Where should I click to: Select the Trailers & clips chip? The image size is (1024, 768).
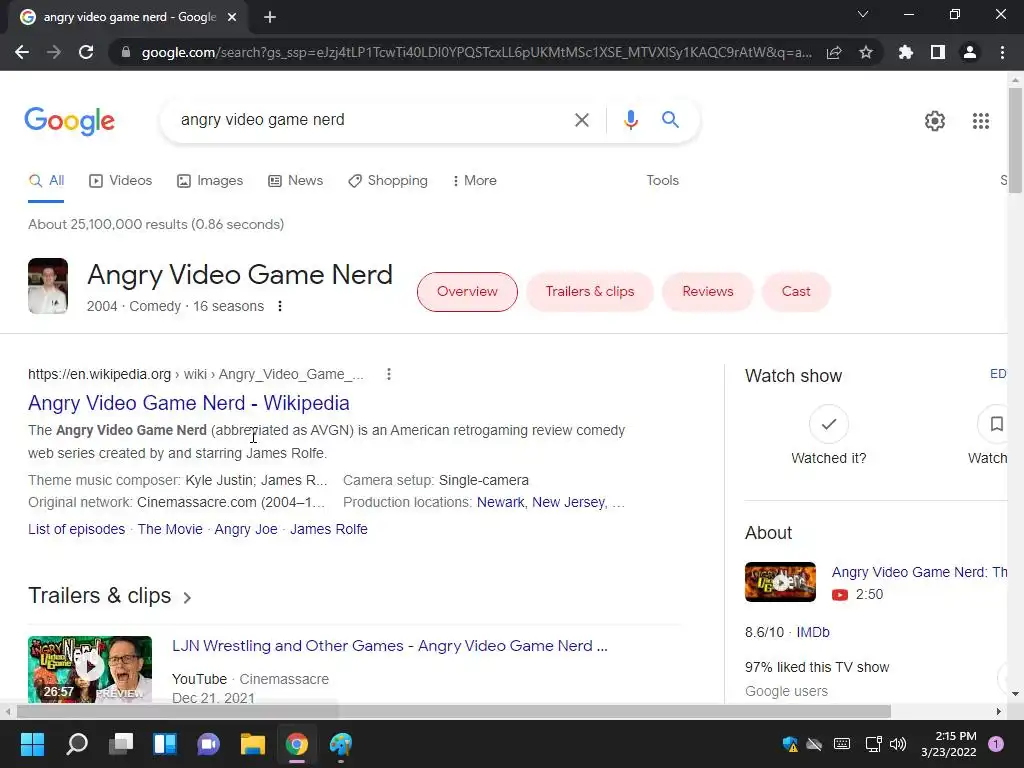coord(590,292)
